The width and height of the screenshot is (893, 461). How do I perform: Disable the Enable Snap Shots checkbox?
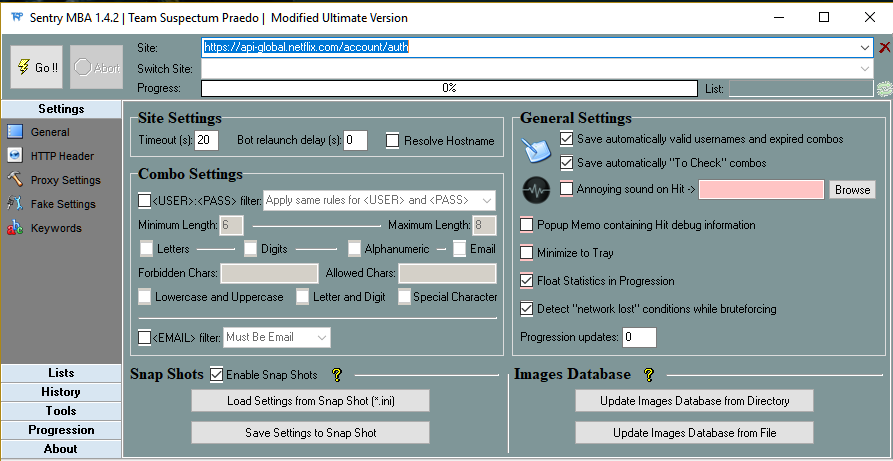tap(216, 374)
